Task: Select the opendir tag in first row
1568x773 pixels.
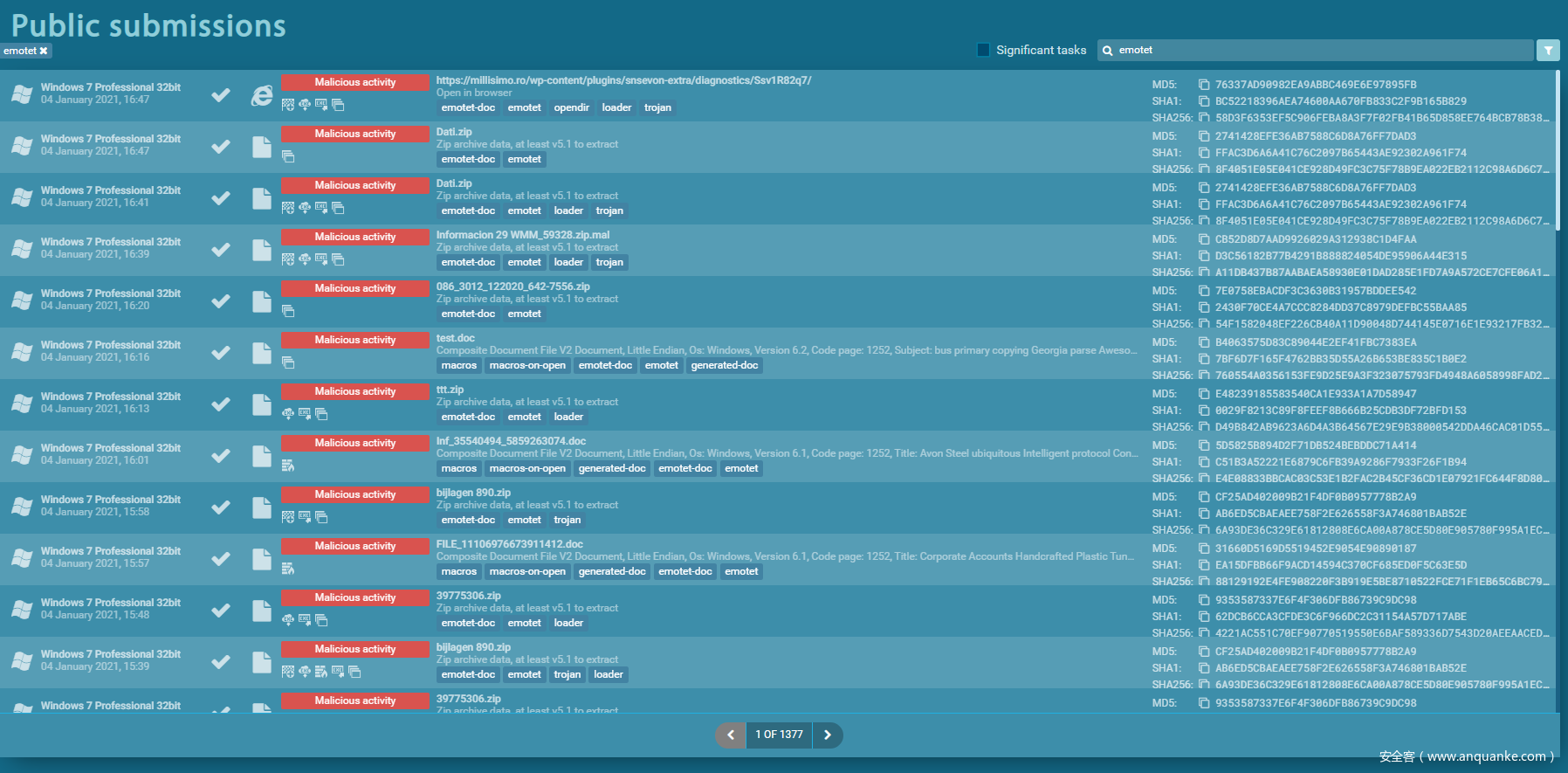Action: click(x=571, y=108)
